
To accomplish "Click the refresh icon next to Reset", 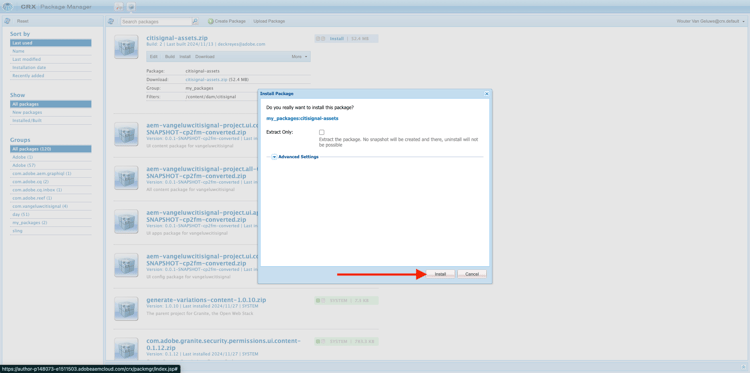I will tap(7, 21).
